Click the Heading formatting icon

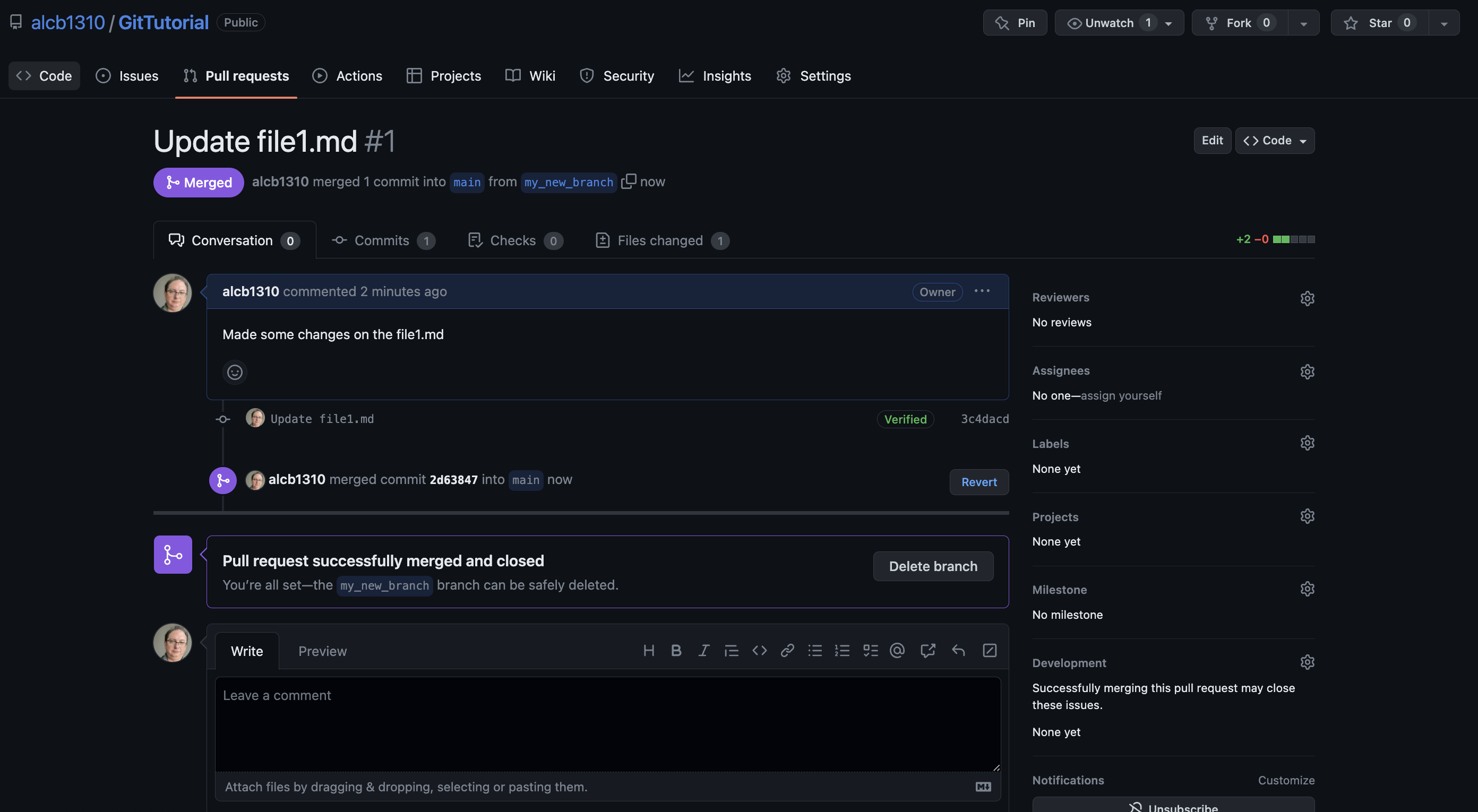(648, 650)
